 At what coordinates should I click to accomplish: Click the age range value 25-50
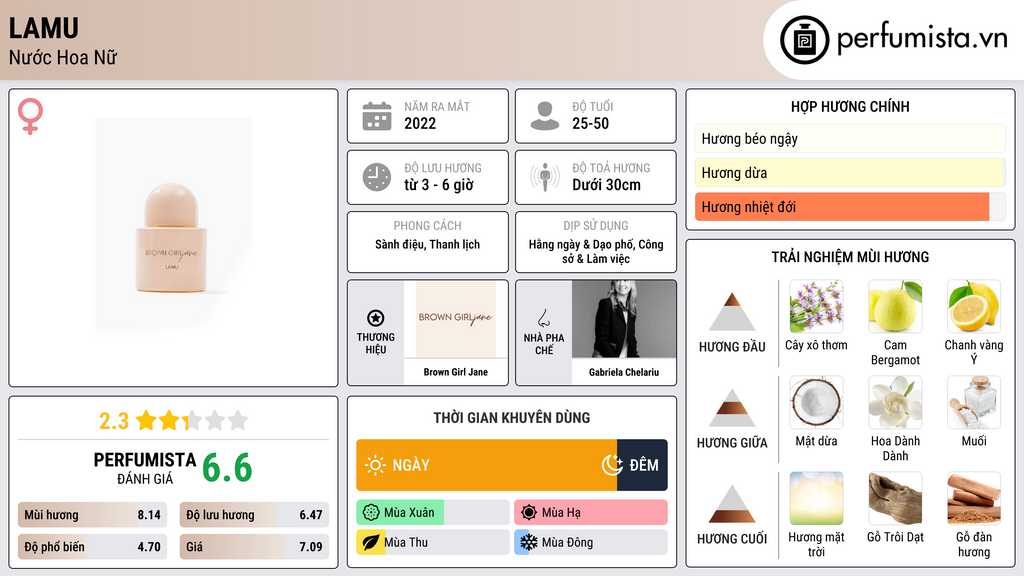[590, 123]
